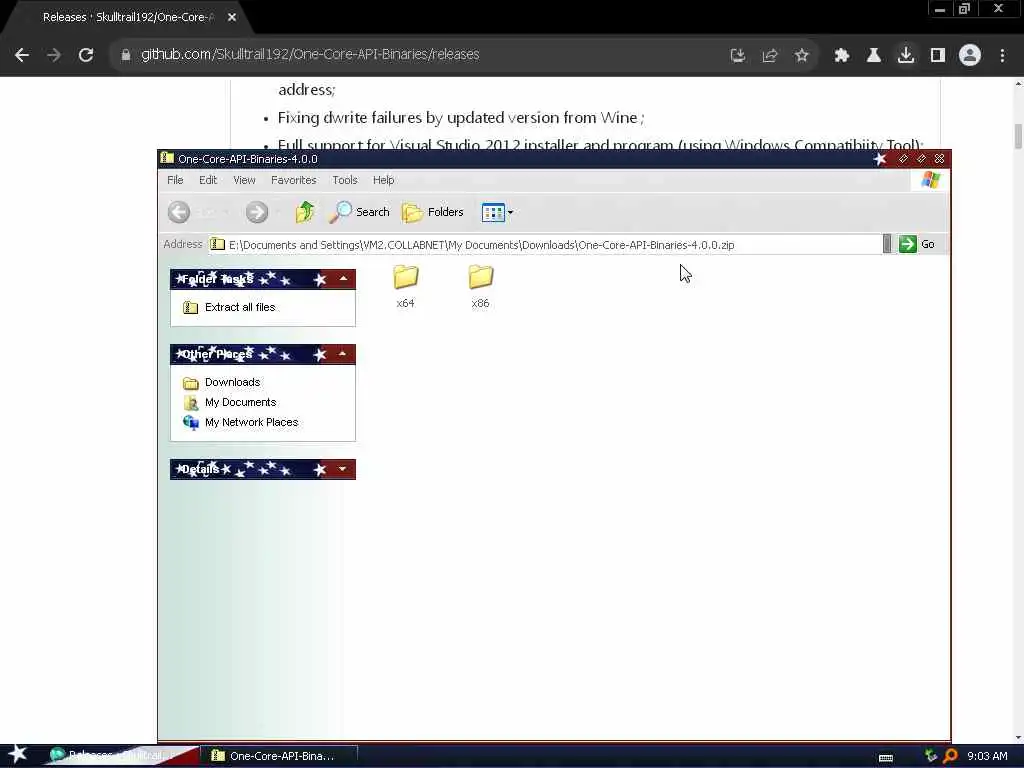This screenshot has width=1024, height=768.
Task: Open Chrome three-dot menu
Action: coord(1002,56)
